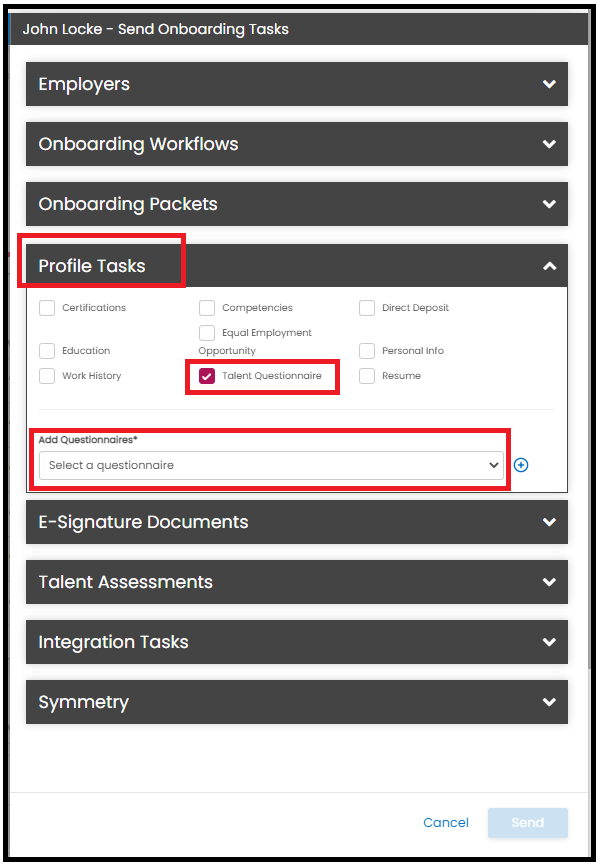Enable the Direct Deposit checkbox

pyautogui.click(x=367, y=308)
